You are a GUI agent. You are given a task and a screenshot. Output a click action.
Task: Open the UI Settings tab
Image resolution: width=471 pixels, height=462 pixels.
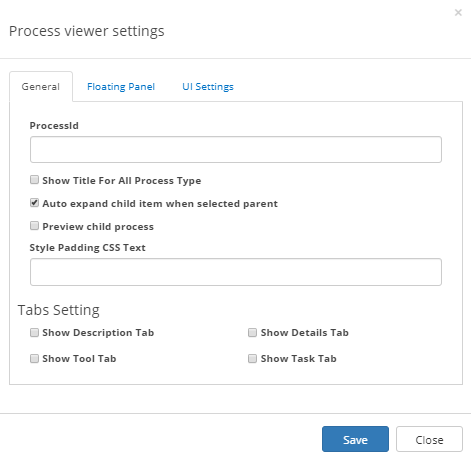(208, 87)
